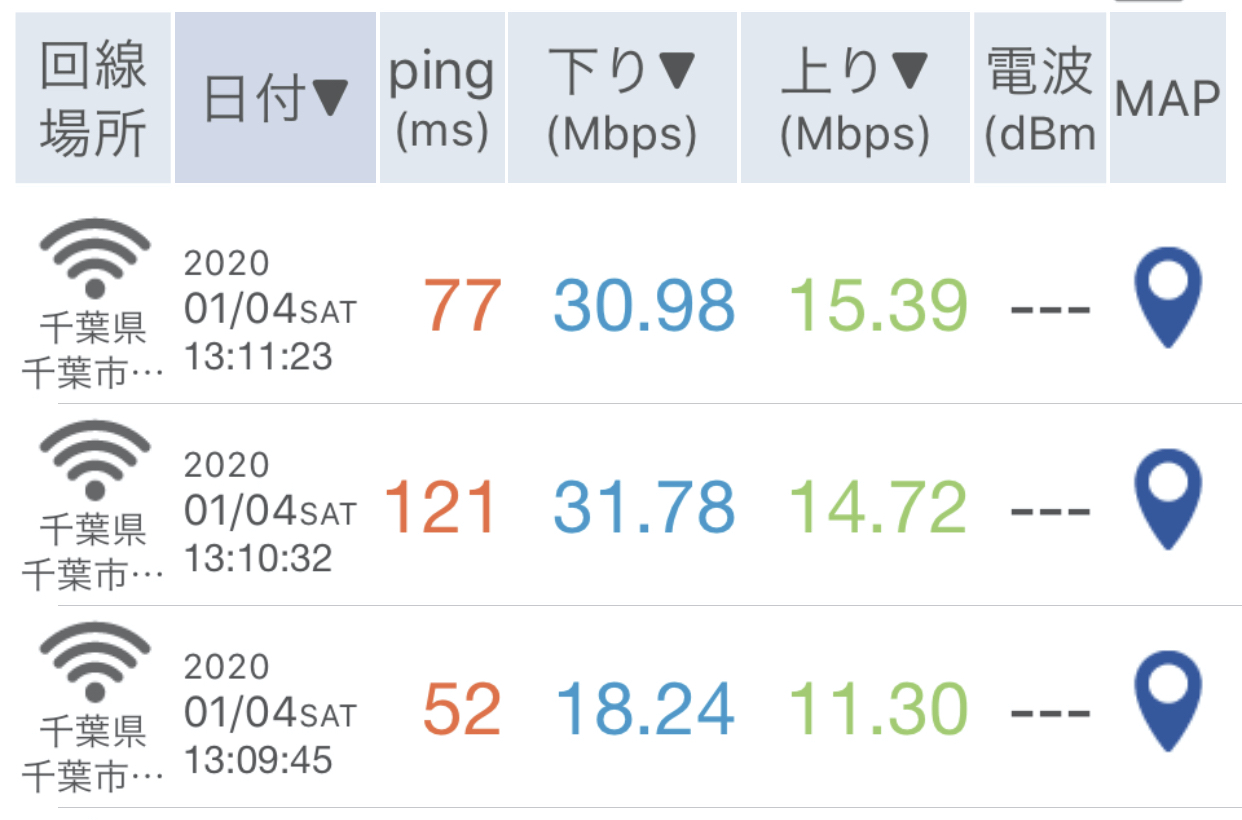The width and height of the screenshot is (1242, 820).
Task: Open the 11.30 Mbps upload value
Action: (879, 709)
